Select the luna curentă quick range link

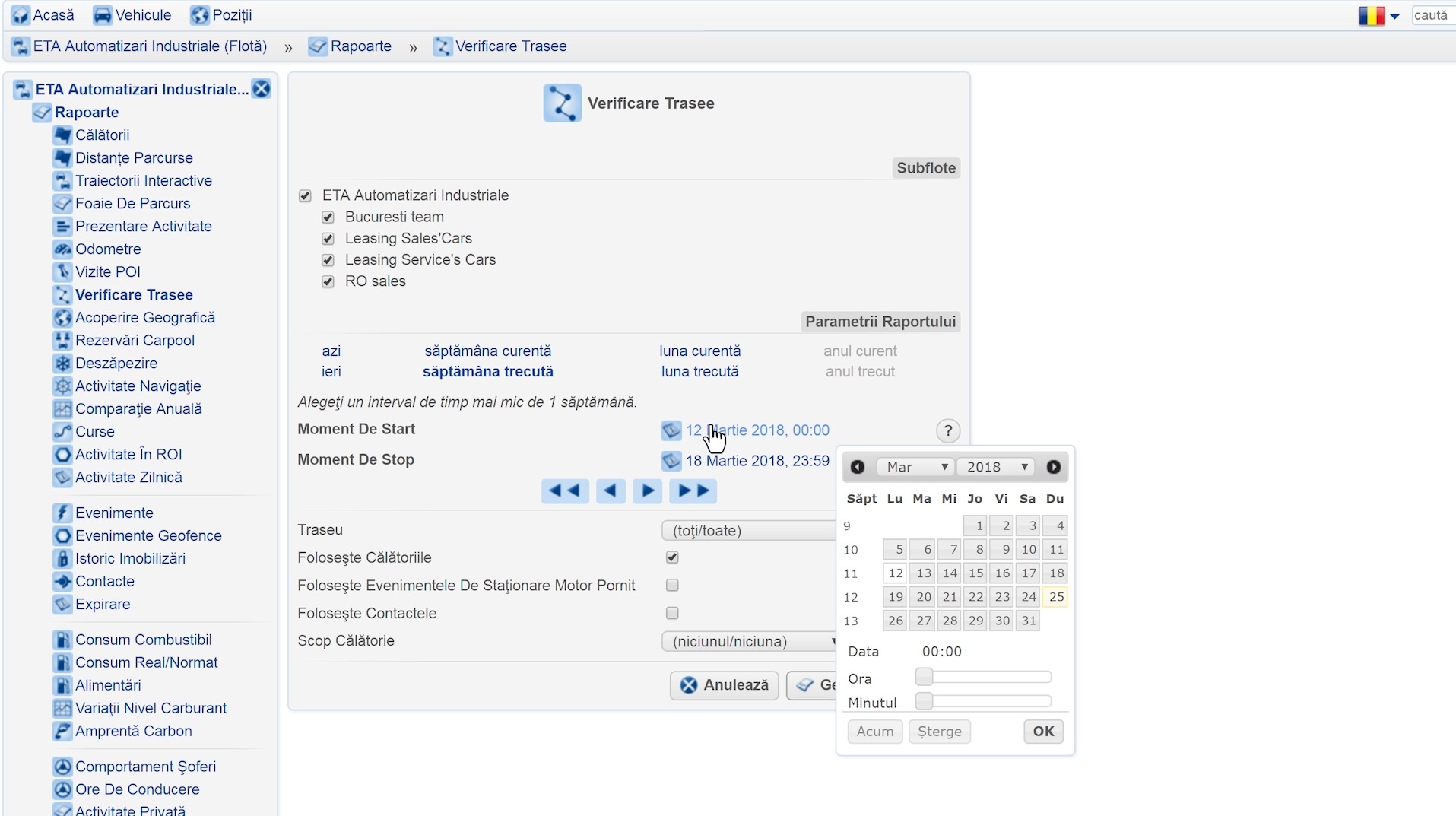(699, 351)
